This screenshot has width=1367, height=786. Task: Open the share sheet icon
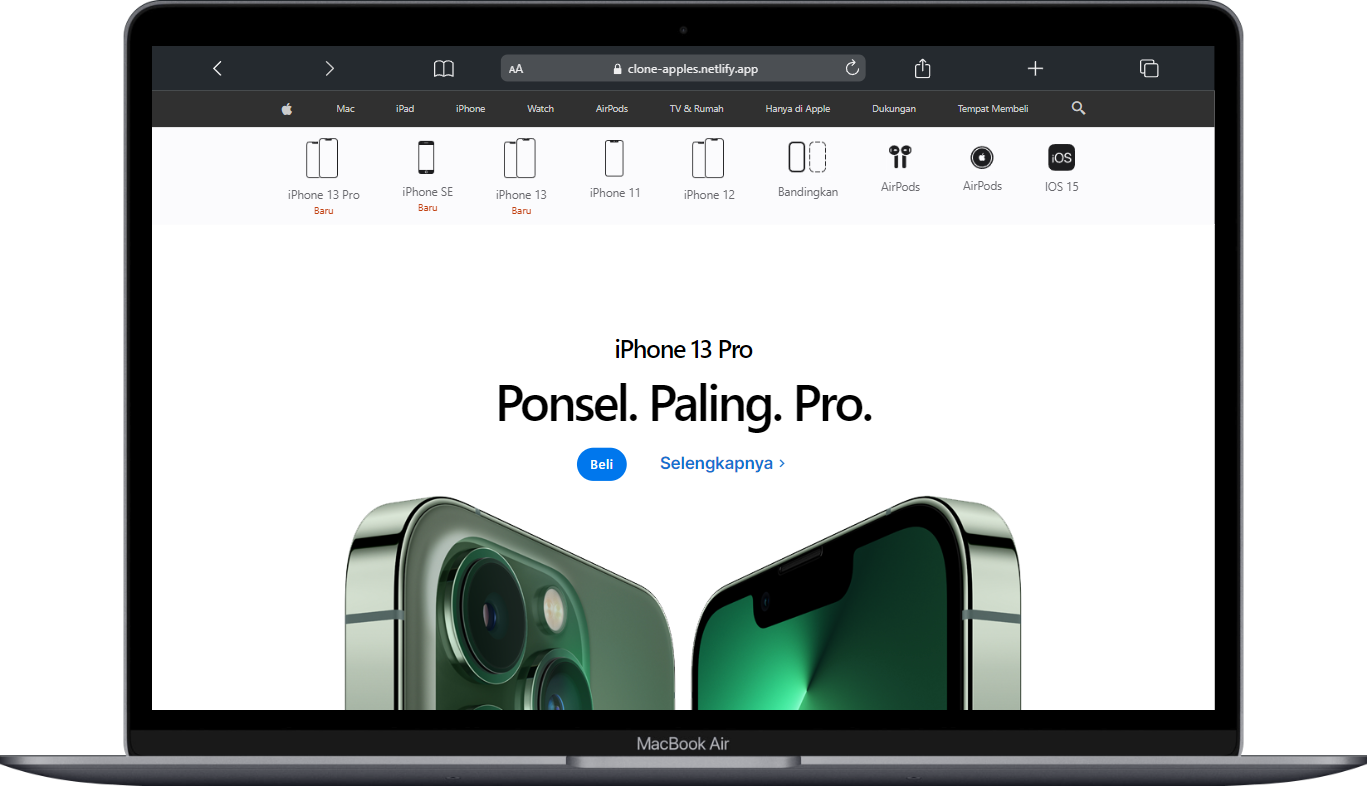(x=922, y=69)
